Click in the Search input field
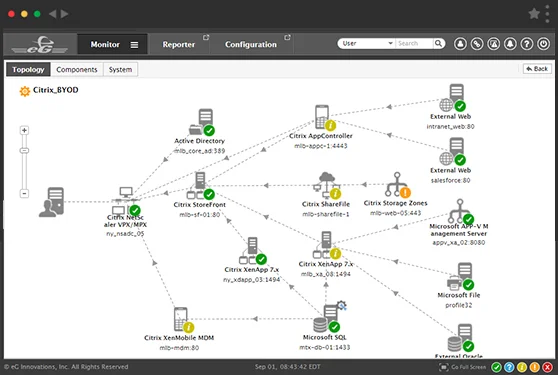Screen dimensions: 558x375 pyautogui.click(x=414, y=43)
